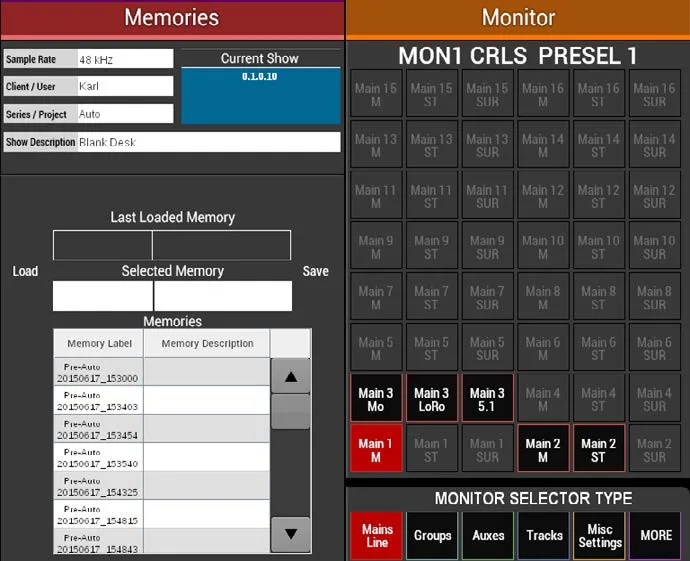
Task: Switch to Tracks selector type
Action: [x=544, y=535]
